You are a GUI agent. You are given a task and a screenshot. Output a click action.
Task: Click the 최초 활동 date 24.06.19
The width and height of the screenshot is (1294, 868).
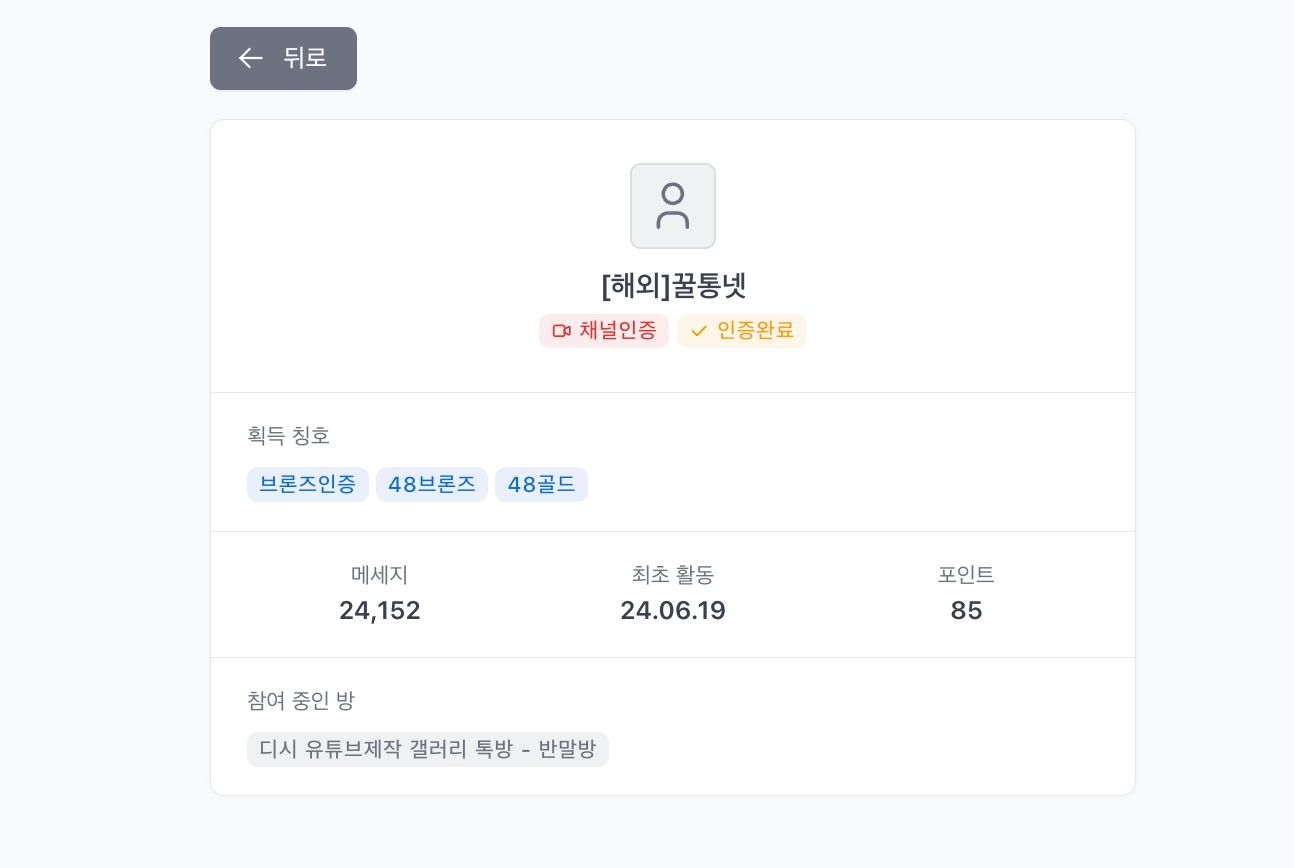673,610
